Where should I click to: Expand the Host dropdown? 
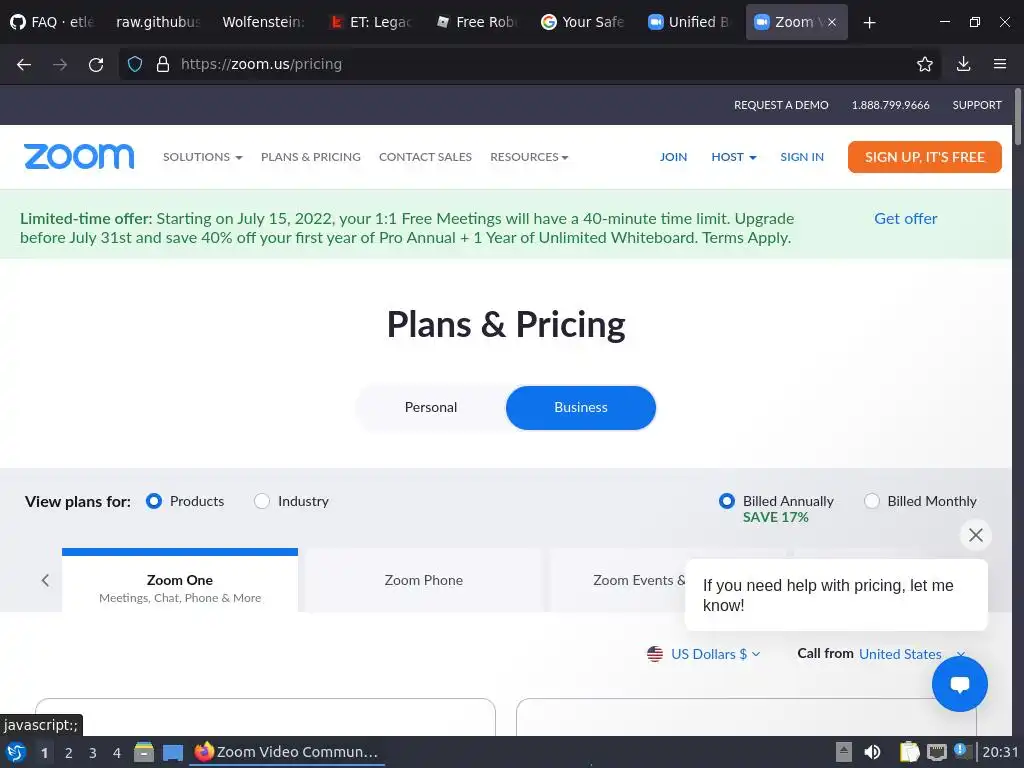[x=733, y=157]
